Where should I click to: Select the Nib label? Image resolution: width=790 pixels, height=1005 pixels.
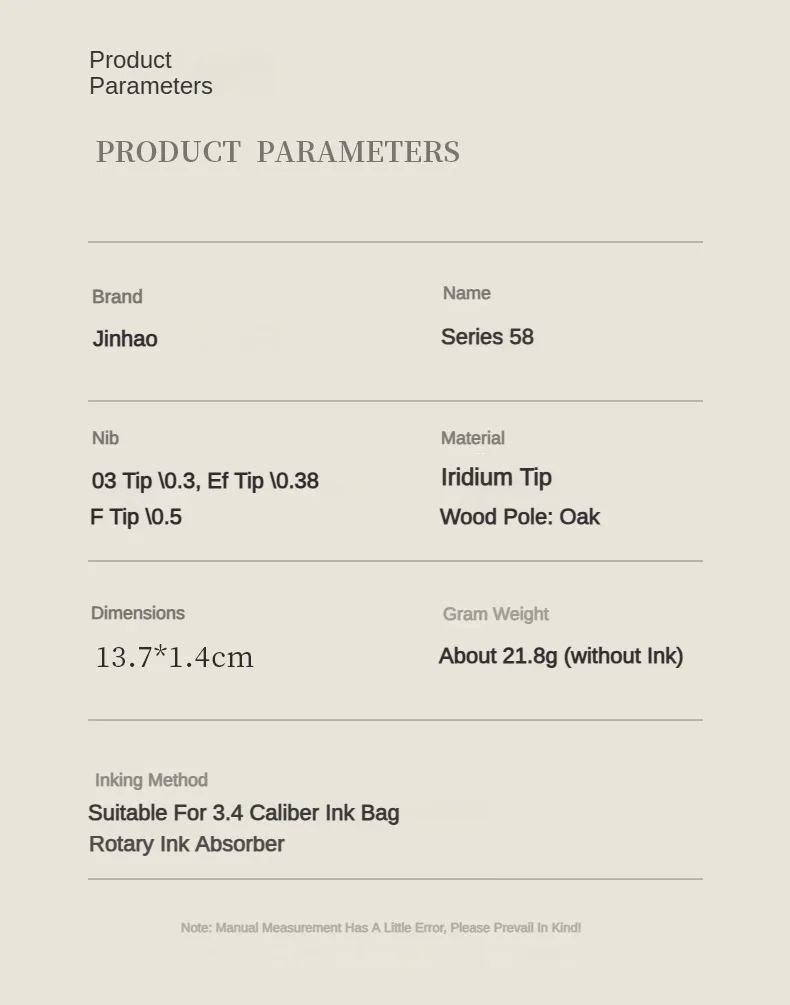[105, 438]
